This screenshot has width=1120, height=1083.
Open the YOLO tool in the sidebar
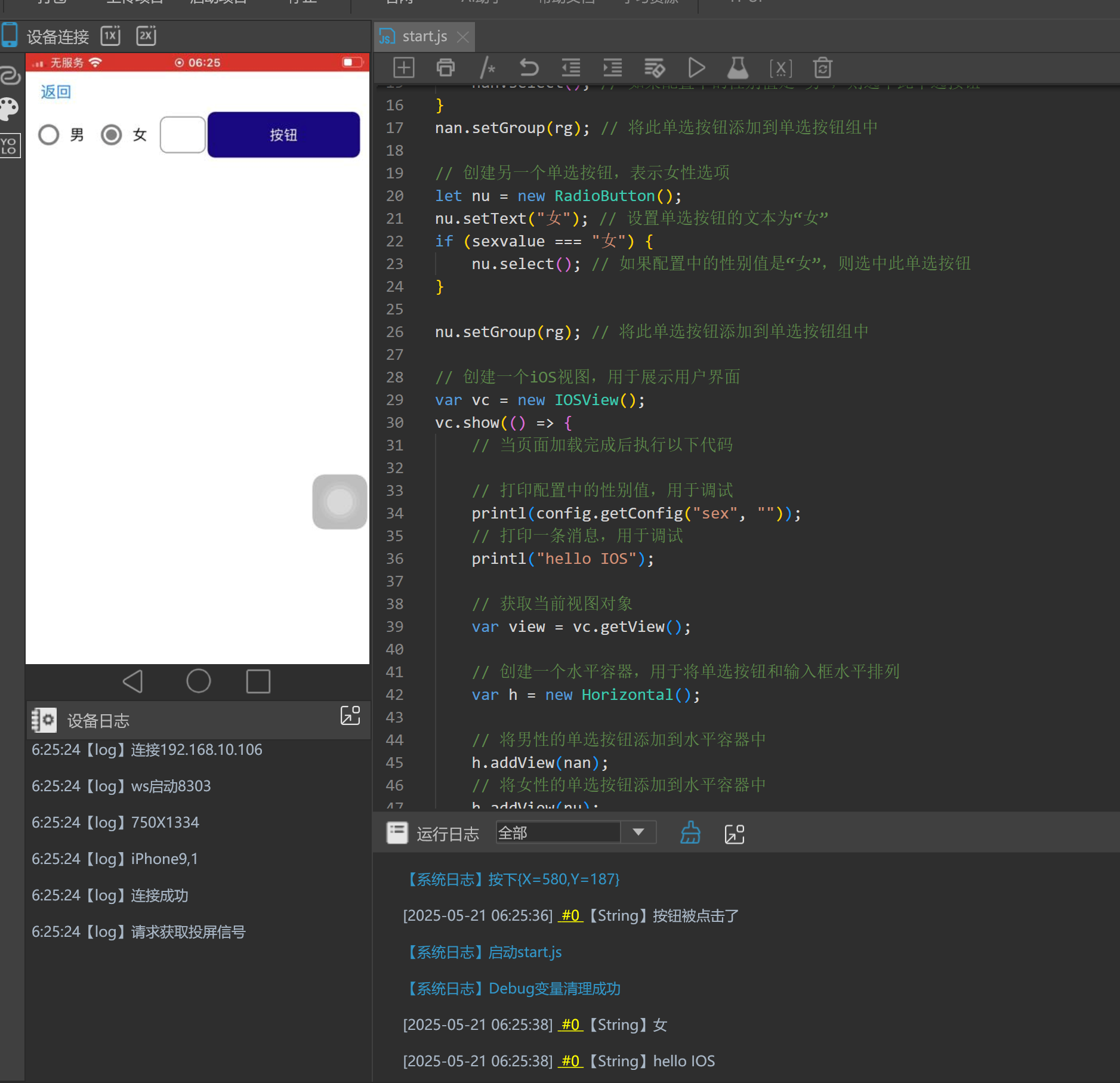point(10,145)
